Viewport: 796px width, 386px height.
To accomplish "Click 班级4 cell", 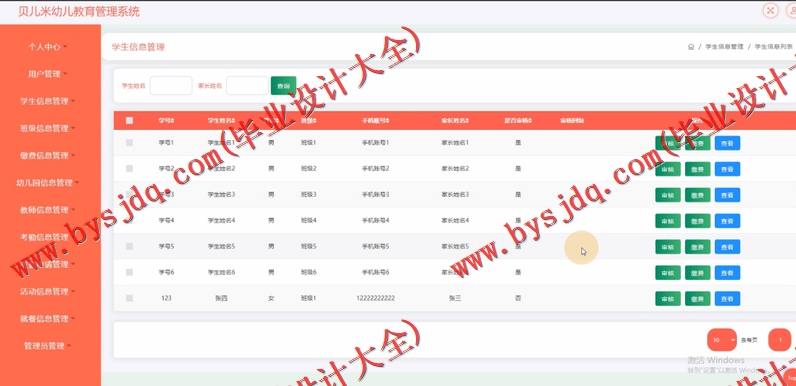I will pos(308,220).
